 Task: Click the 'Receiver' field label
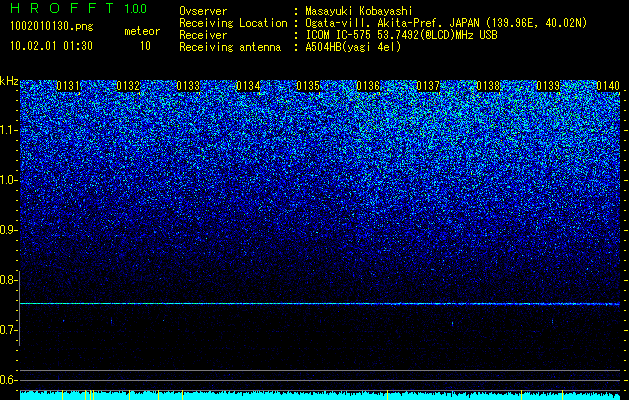pos(203,35)
